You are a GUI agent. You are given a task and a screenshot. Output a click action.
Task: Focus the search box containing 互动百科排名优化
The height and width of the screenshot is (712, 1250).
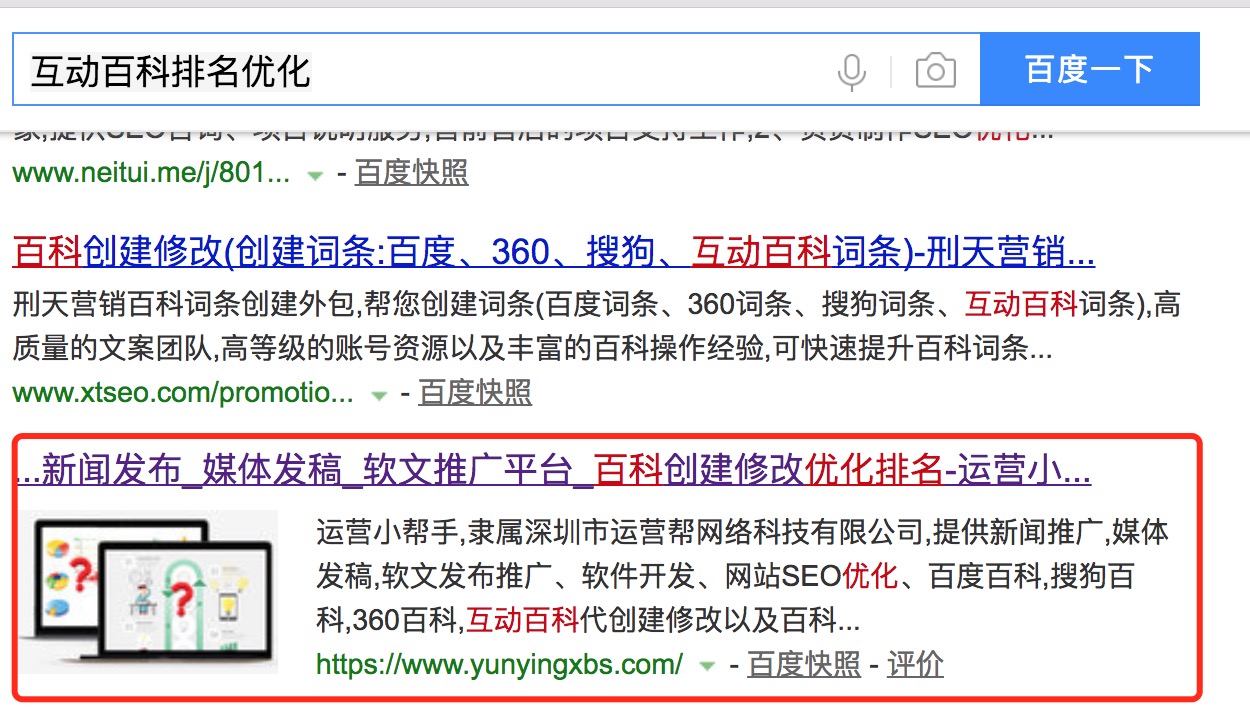point(496,69)
